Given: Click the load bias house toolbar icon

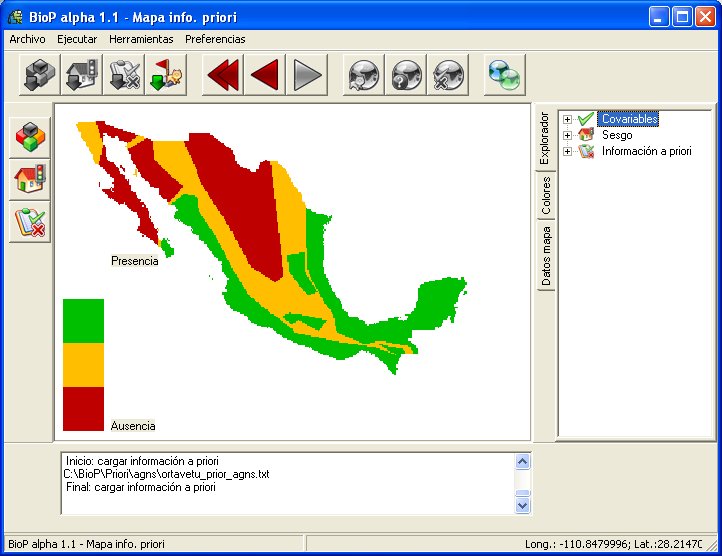Looking at the screenshot, I should point(82,75).
